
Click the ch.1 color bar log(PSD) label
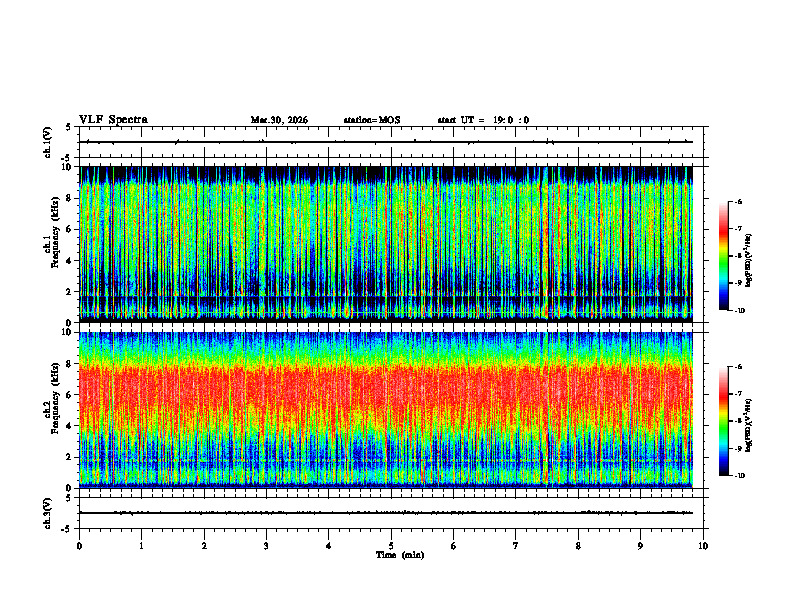coord(748,260)
